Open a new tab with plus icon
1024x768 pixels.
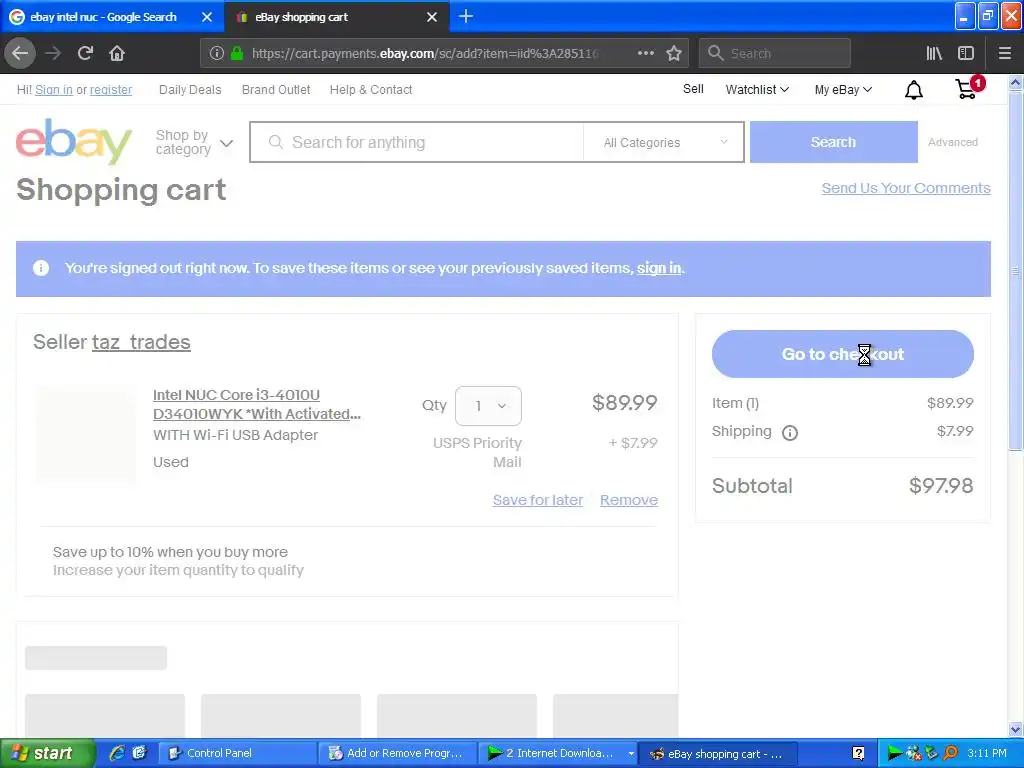(x=466, y=16)
